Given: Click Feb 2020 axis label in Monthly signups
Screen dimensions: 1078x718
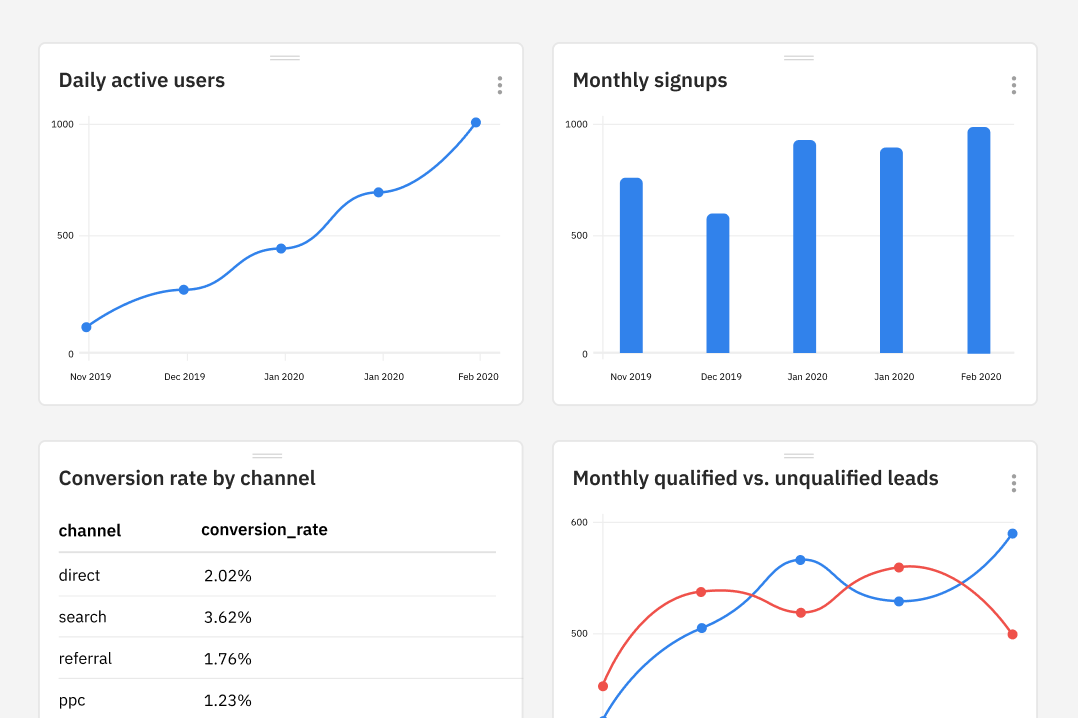Looking at the screenshot, I should pos(981,377).
